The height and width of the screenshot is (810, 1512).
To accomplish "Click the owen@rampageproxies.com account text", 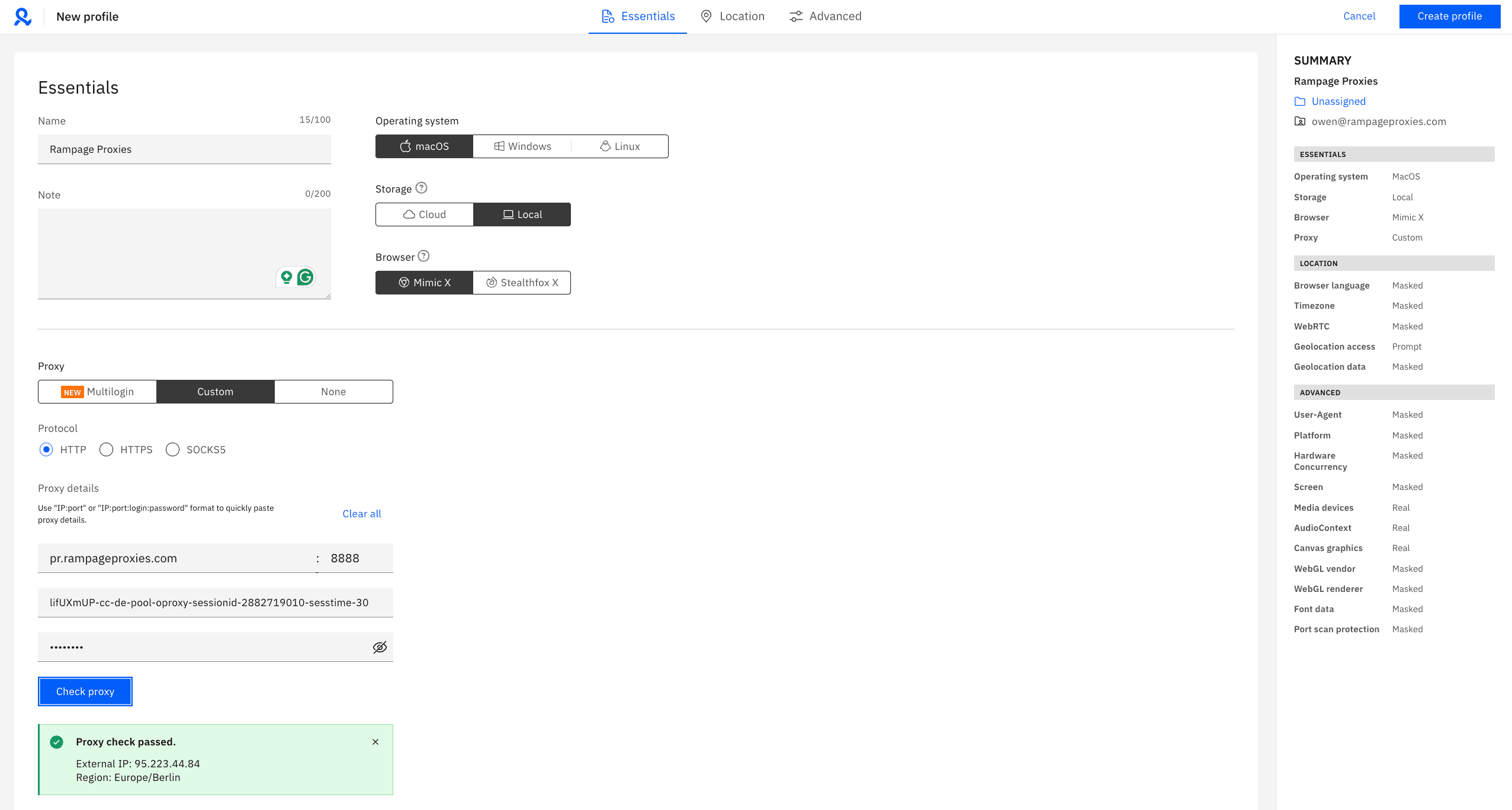I will 1379,121.
